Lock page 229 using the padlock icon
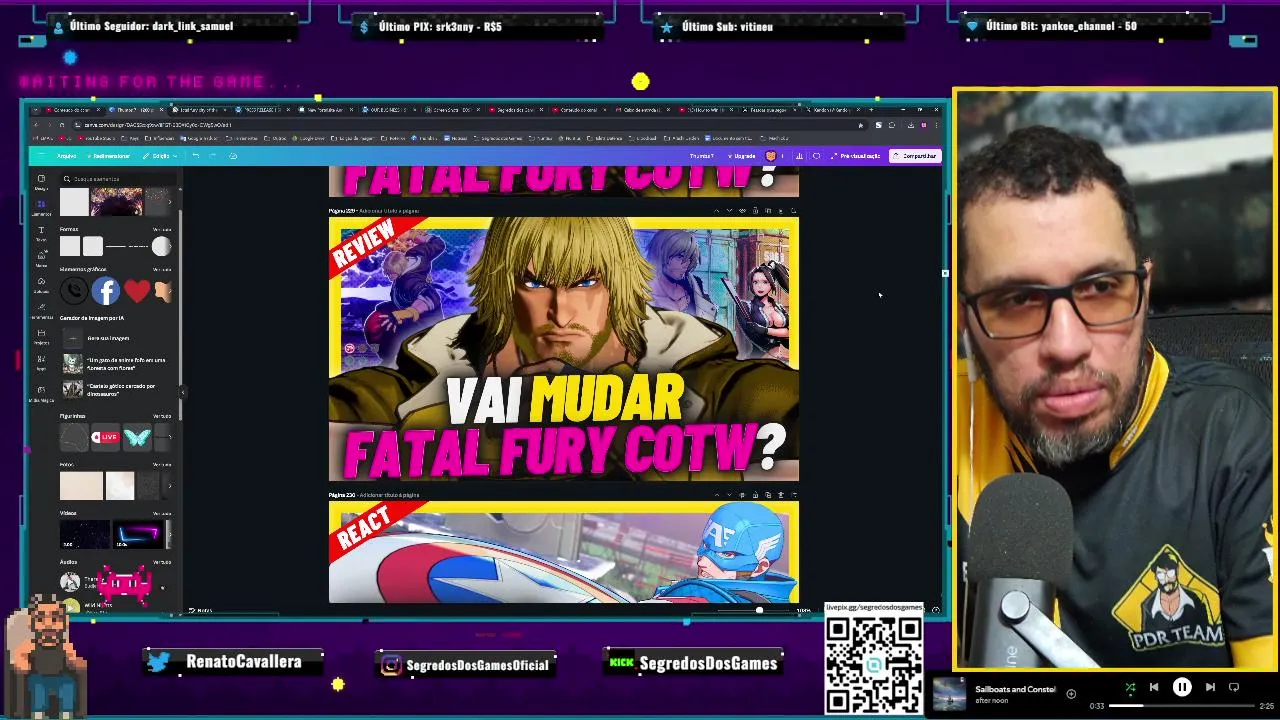Screen dimensions: 1280x720 coord(755,210)
